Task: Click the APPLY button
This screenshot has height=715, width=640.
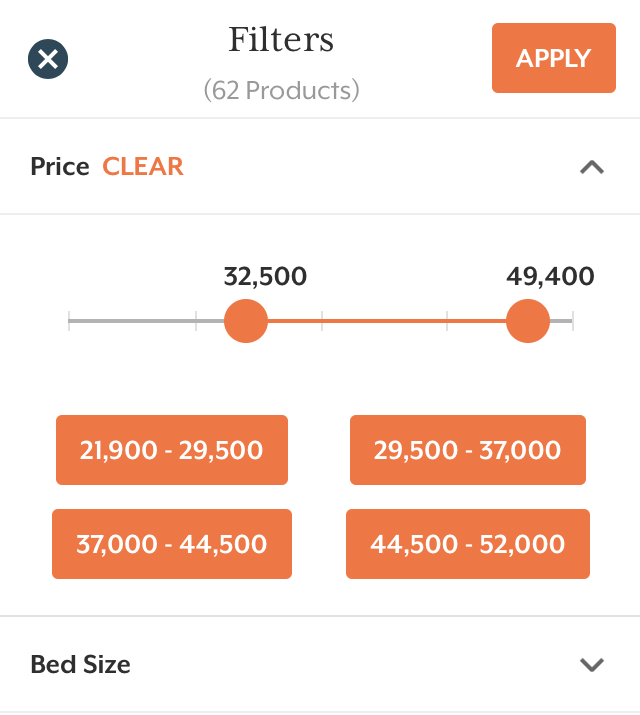Action: tap(554, 58)
